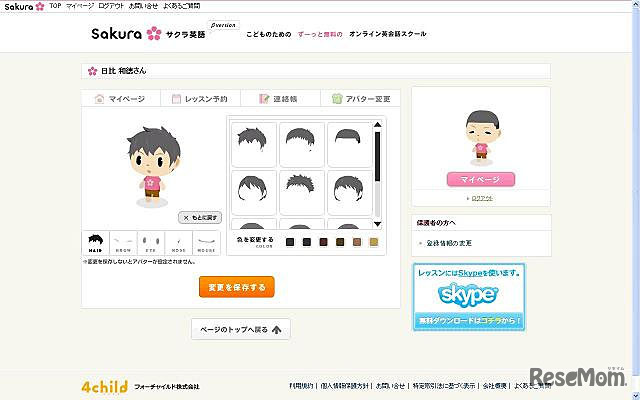The width and height of the screenshot is (640, 400).
Task: Click the orange 変更を保存する button
Action: pos(237,287)
